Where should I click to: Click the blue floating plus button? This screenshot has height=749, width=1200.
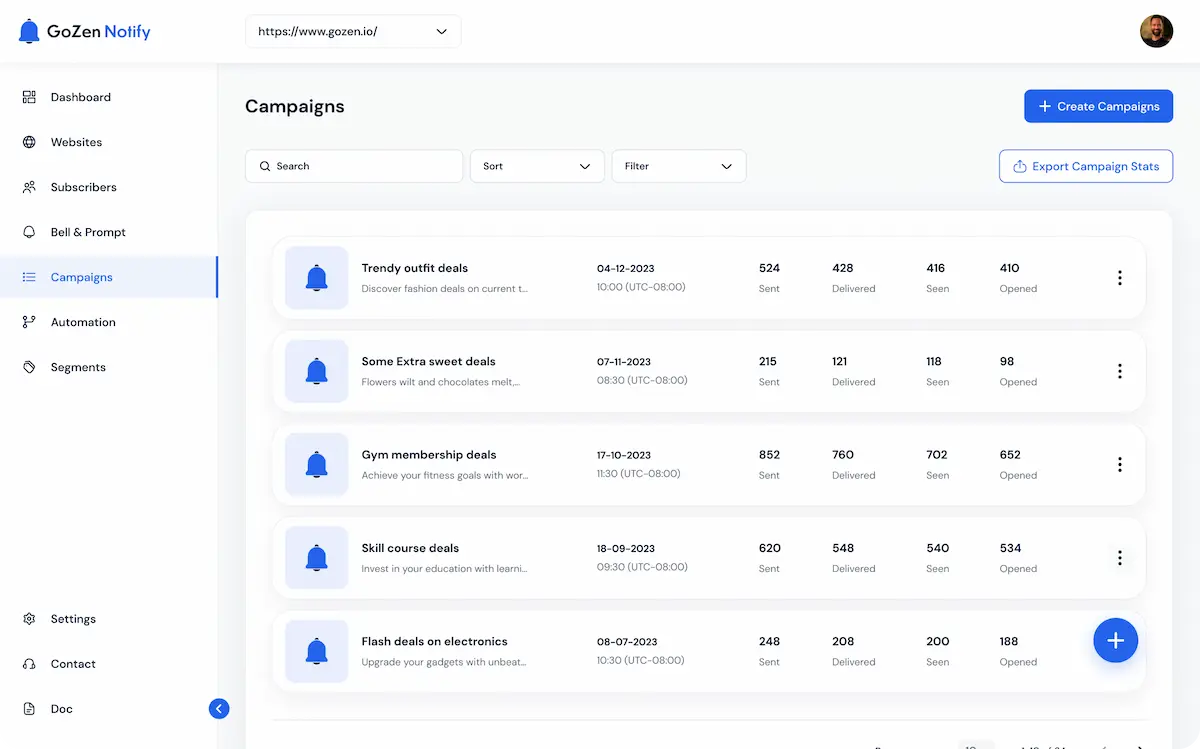click(x=1115, y=640)
